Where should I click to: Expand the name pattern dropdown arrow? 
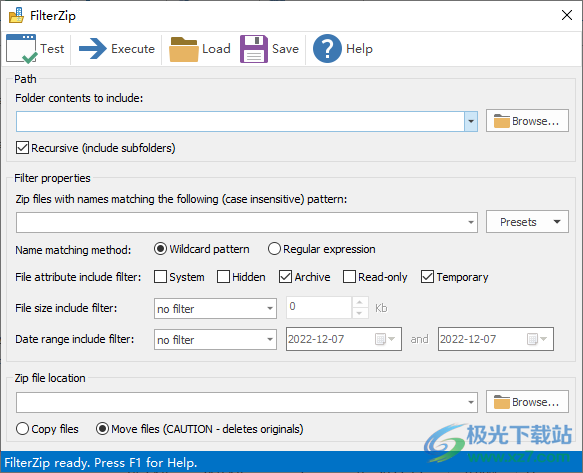(471, 222)
